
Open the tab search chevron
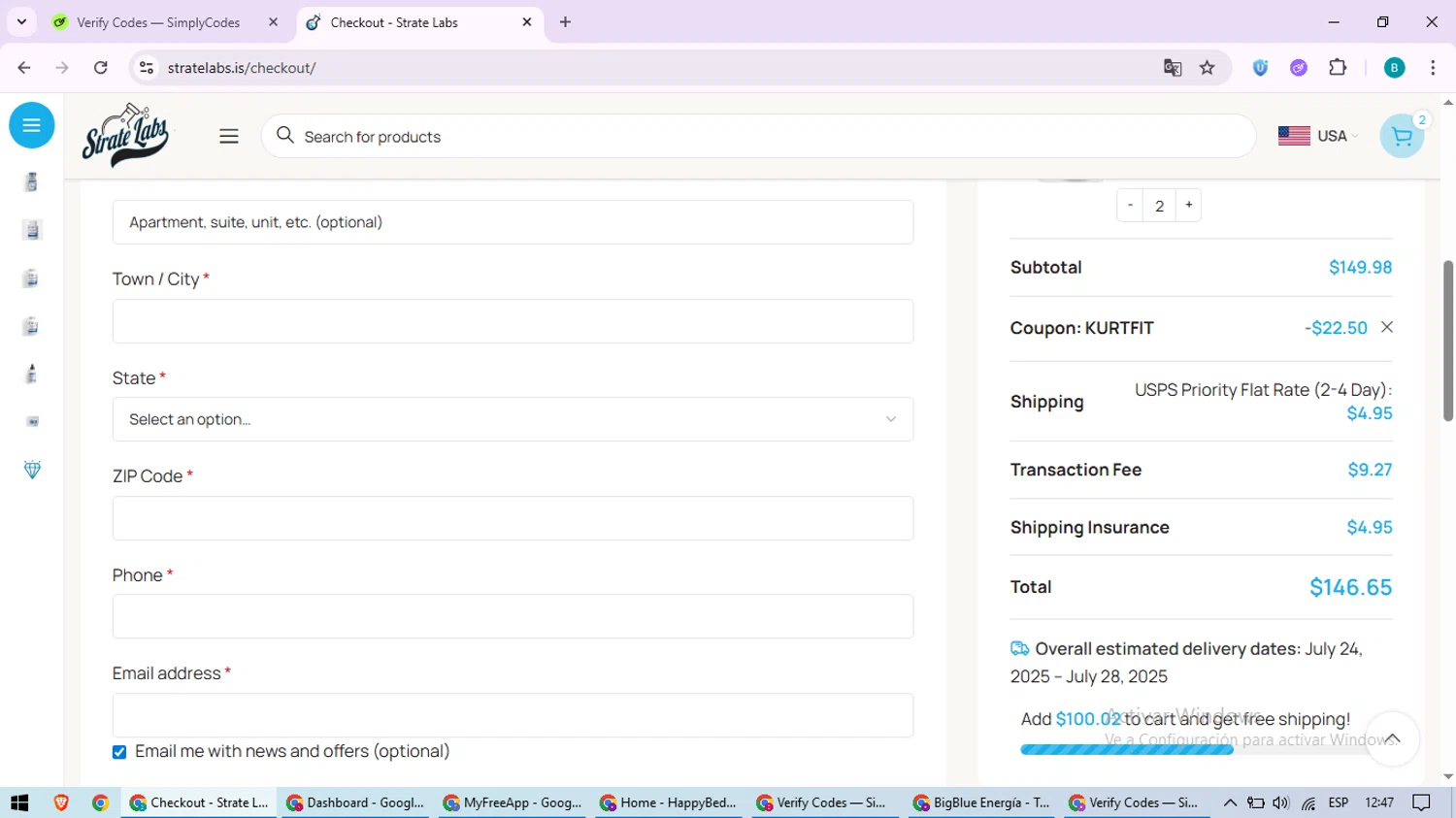(x=21, y=22)
